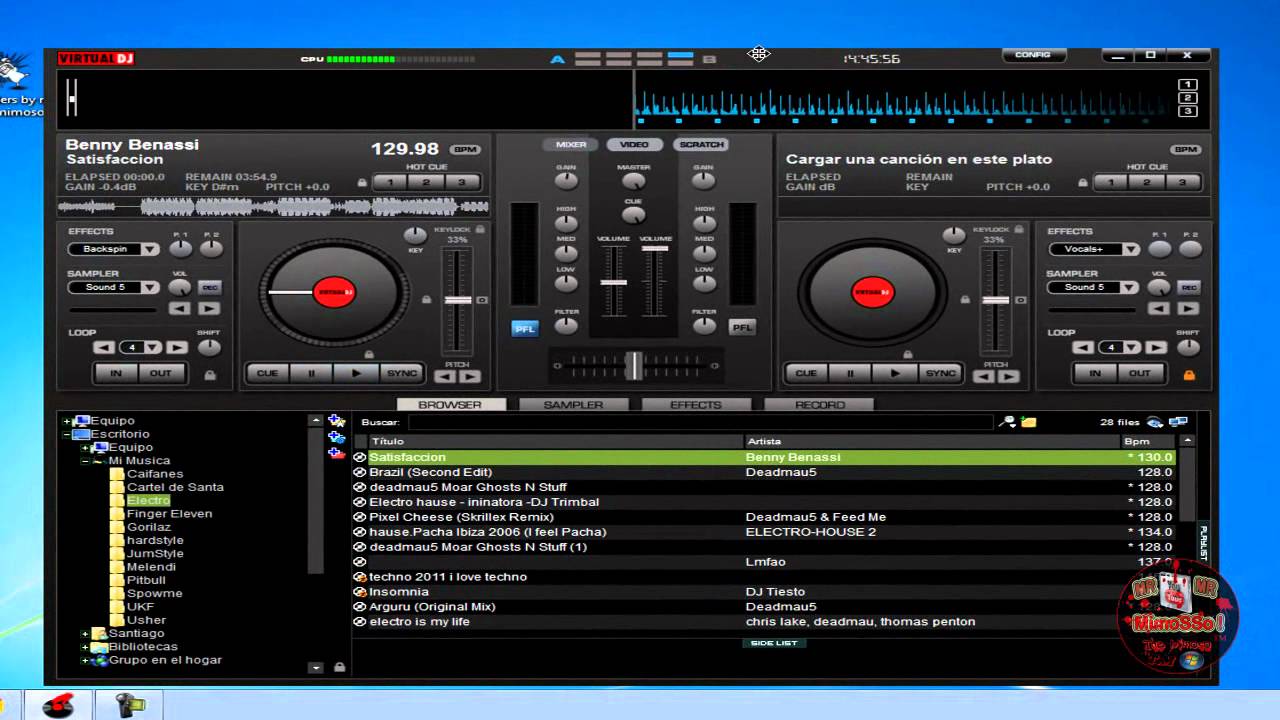The height and width of the screenshot is (720, 1280).
Task: Switch to the BROWSER tab
Action: 450,405
